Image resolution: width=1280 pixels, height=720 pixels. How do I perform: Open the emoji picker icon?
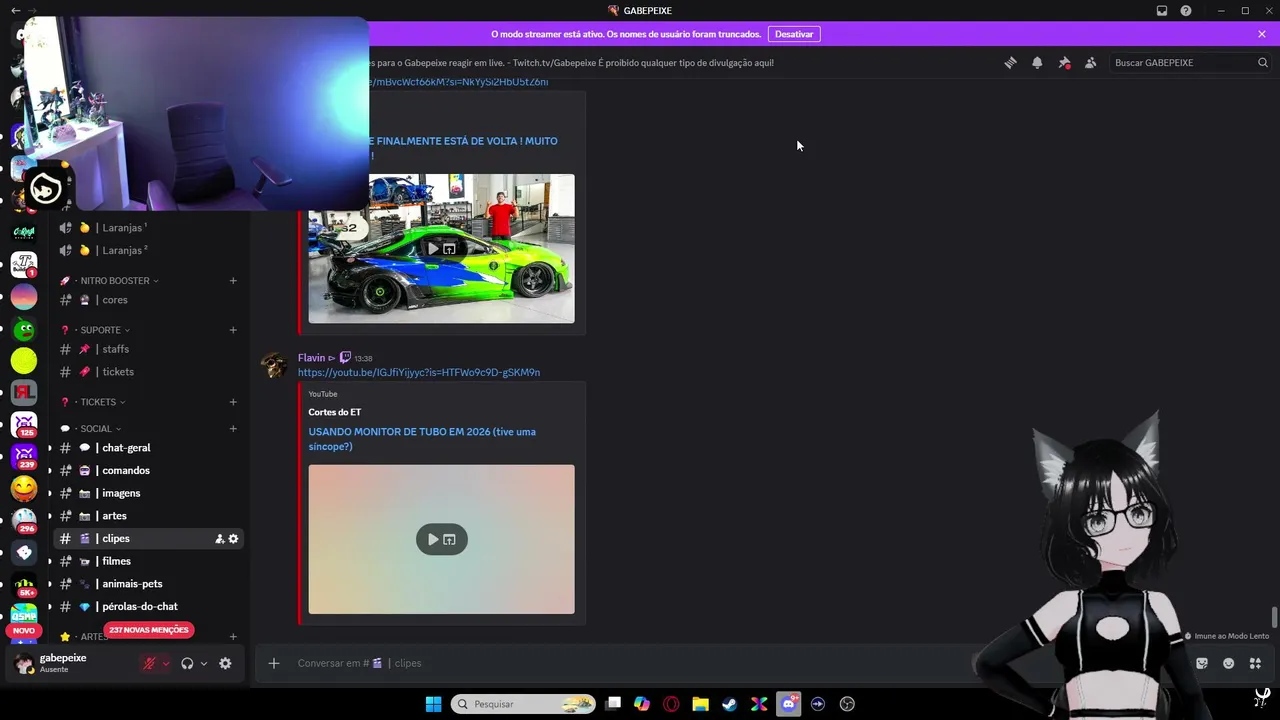(1229, 663)
